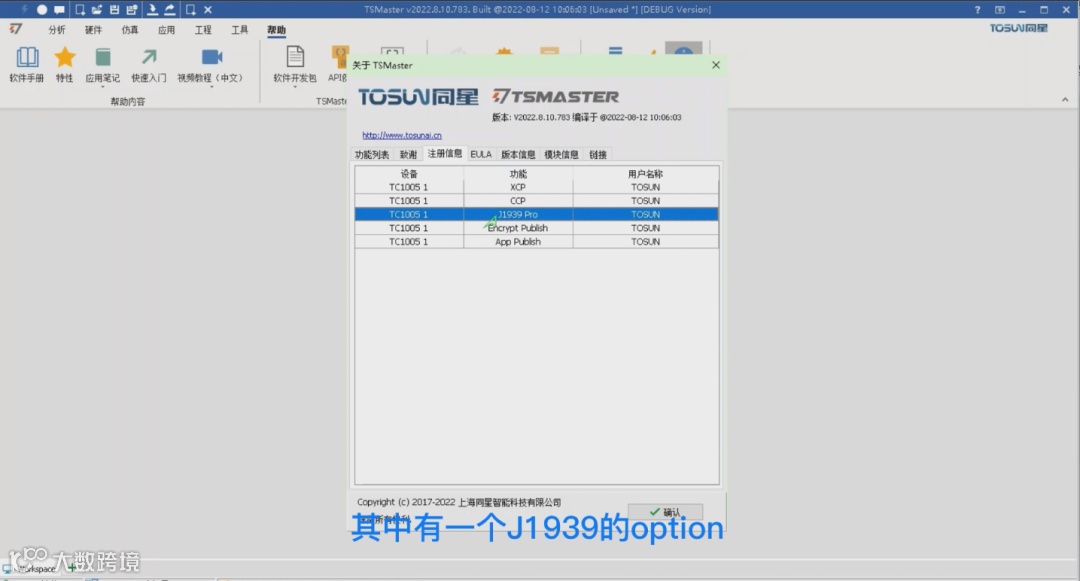
Task: Select the App Publish function cell
Action: (x=518, y=242)
